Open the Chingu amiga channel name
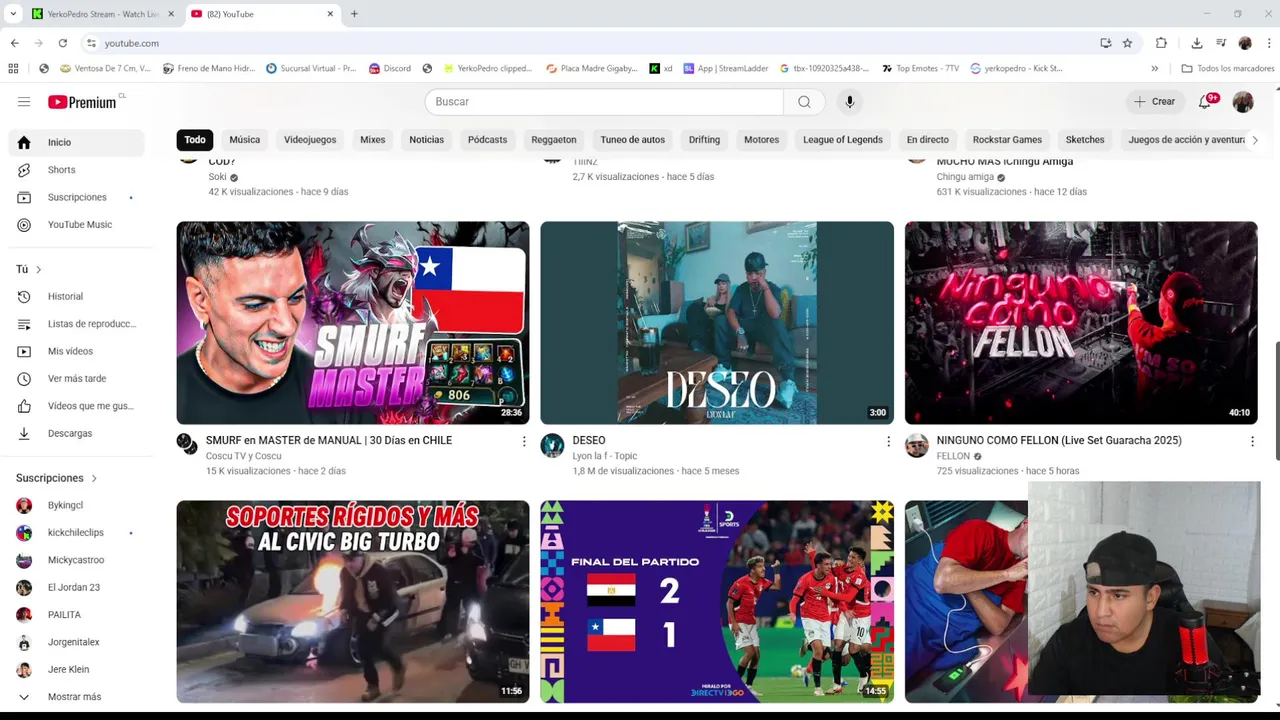Viewport: 1280px width, 720px height. coord(965,177)
